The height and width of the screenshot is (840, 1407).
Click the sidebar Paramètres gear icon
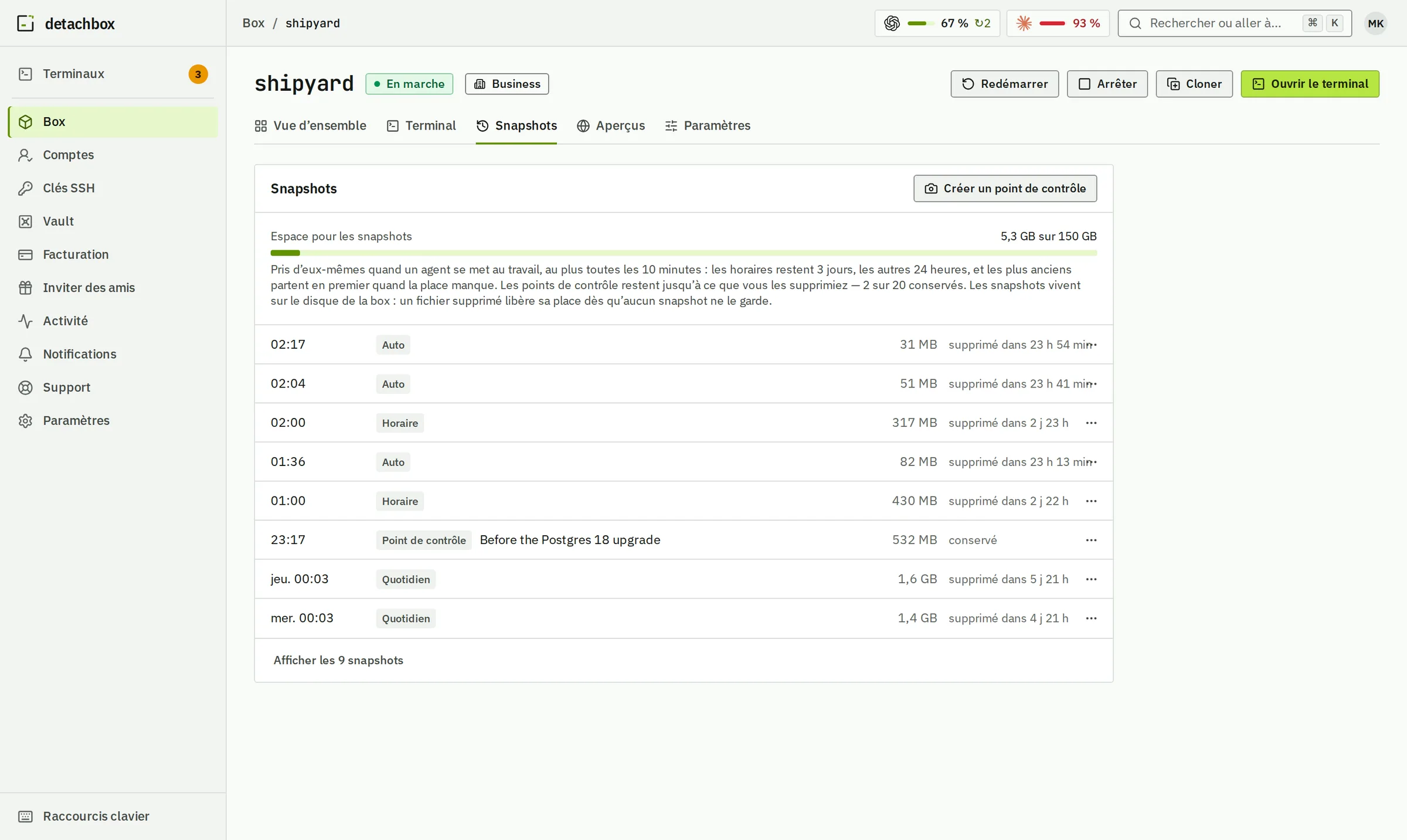click(x=25, y=421)
